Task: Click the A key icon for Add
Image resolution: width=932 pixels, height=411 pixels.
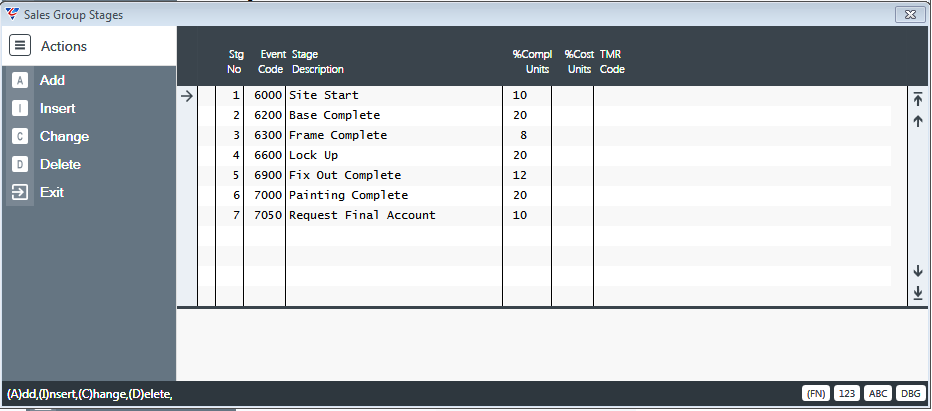Action: (x=20, y=80)
